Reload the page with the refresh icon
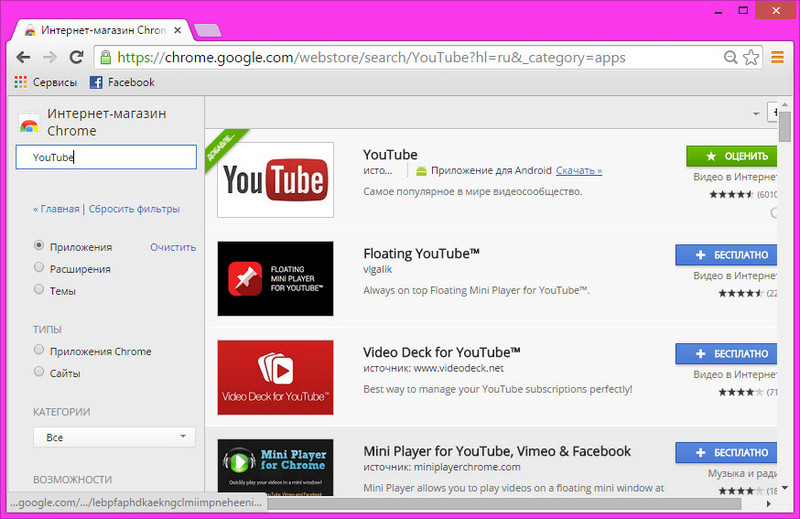 (x=77, y=57)
